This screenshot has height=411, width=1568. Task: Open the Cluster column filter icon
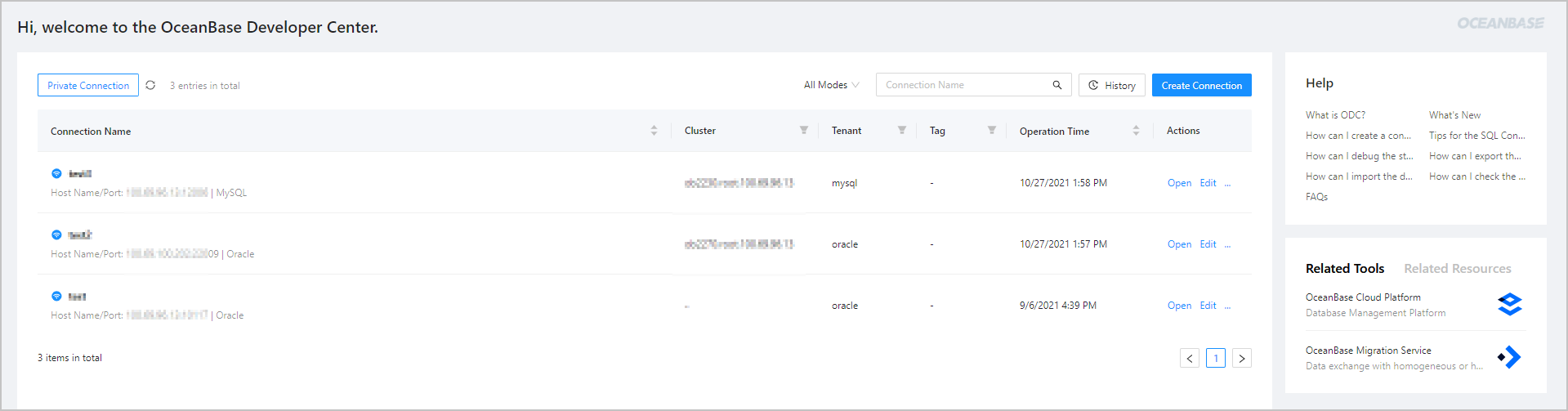pyautogui.click(x=804, y=131)
